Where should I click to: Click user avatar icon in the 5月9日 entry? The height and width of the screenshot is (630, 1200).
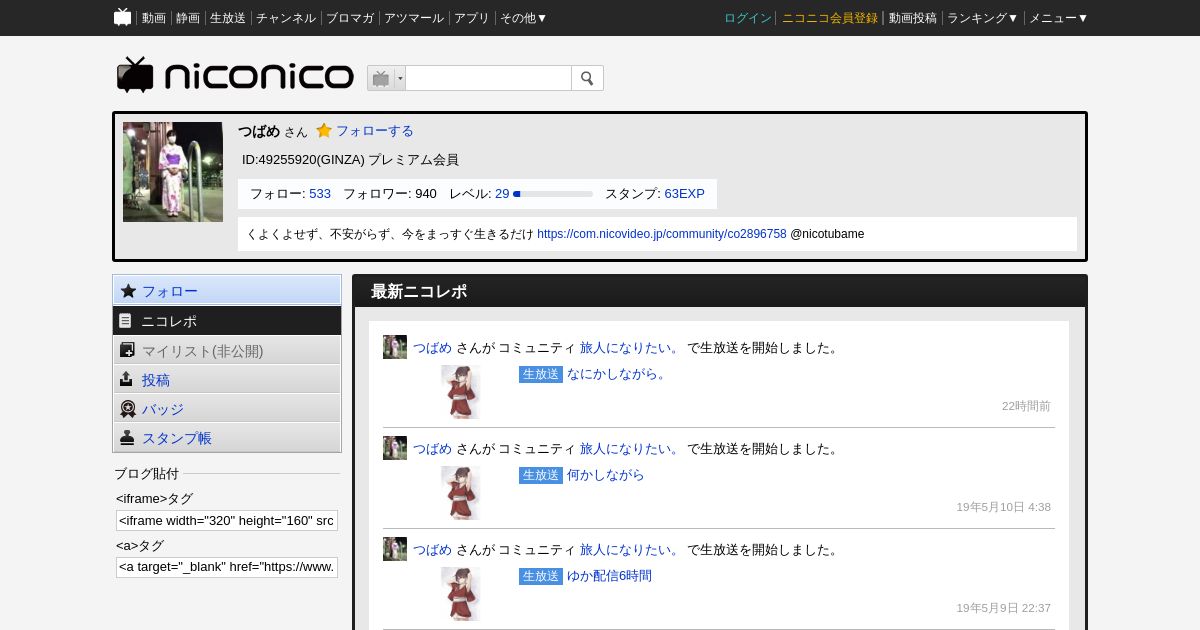395,549
